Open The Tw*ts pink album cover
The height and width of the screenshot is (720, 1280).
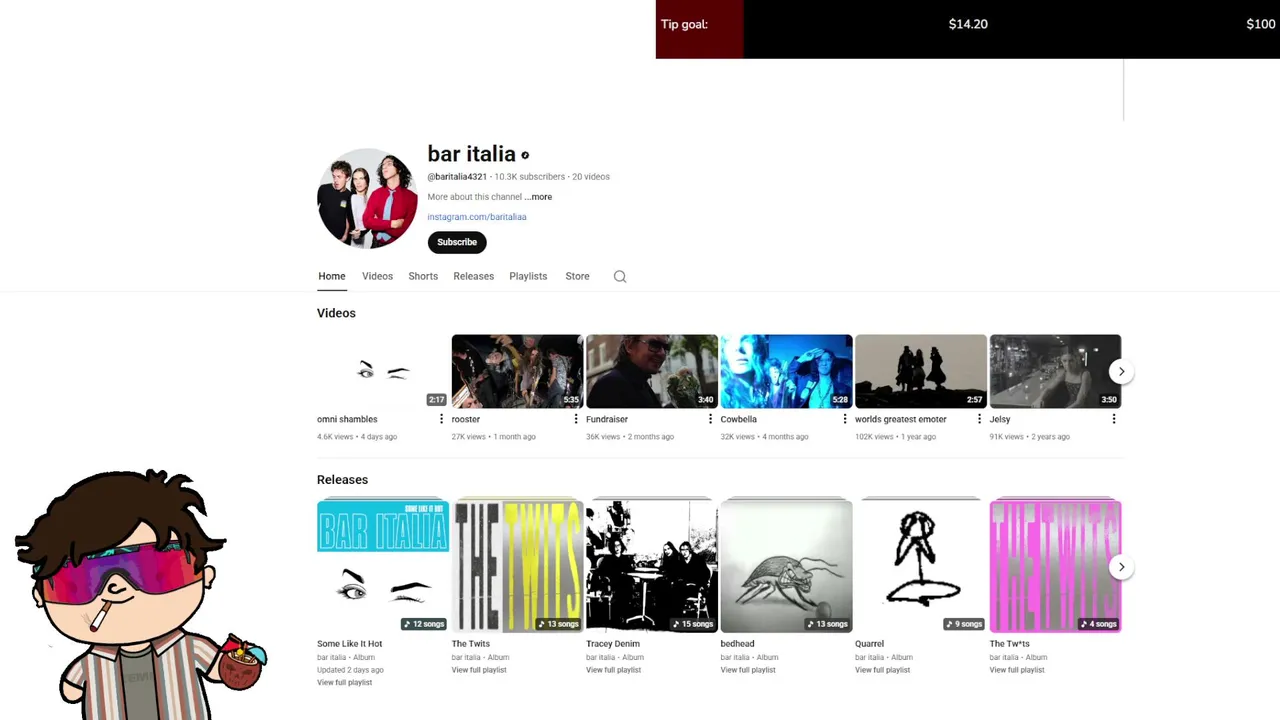(x=1055, y=566)
